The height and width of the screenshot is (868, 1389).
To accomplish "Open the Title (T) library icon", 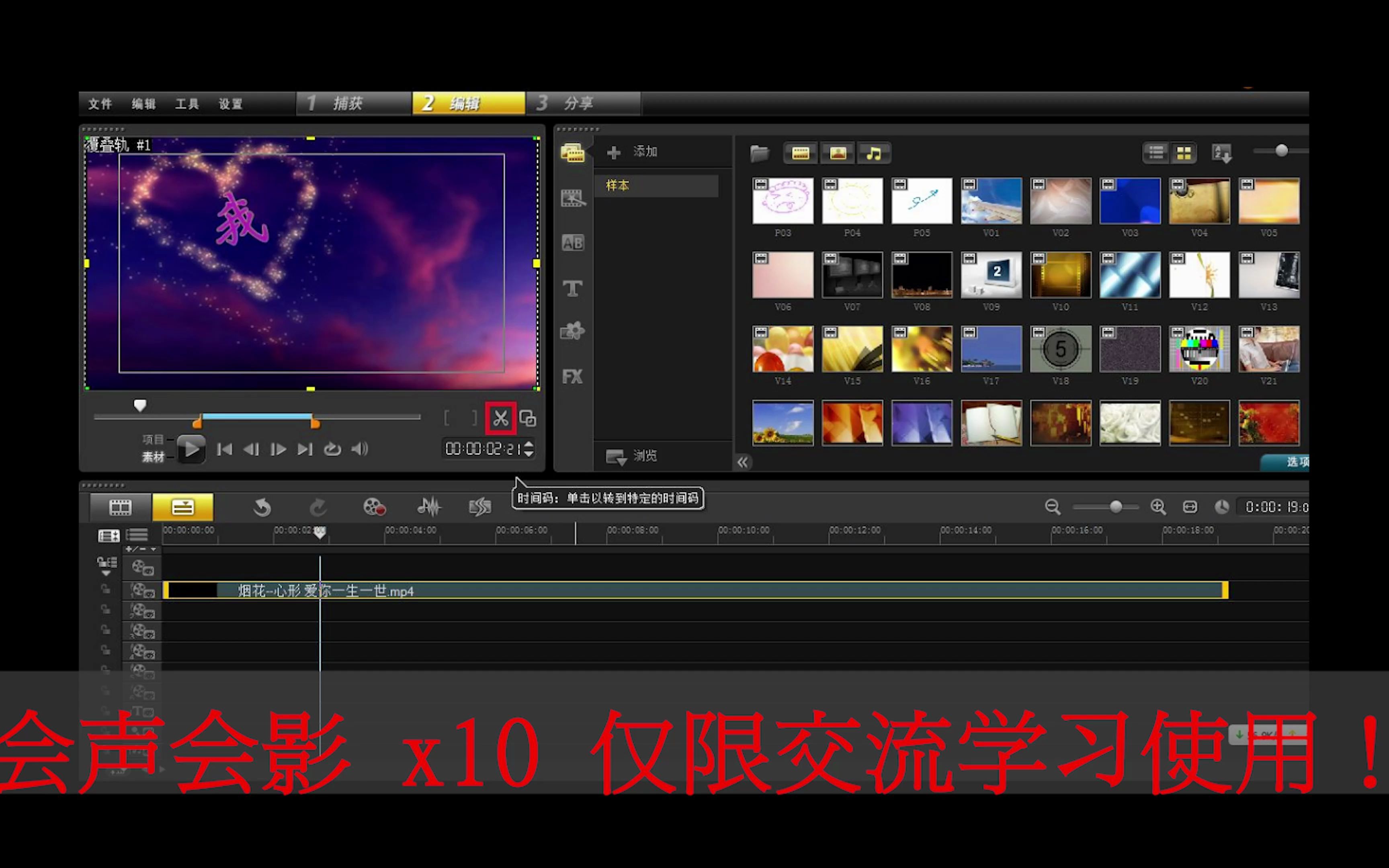I will point(572,288).
